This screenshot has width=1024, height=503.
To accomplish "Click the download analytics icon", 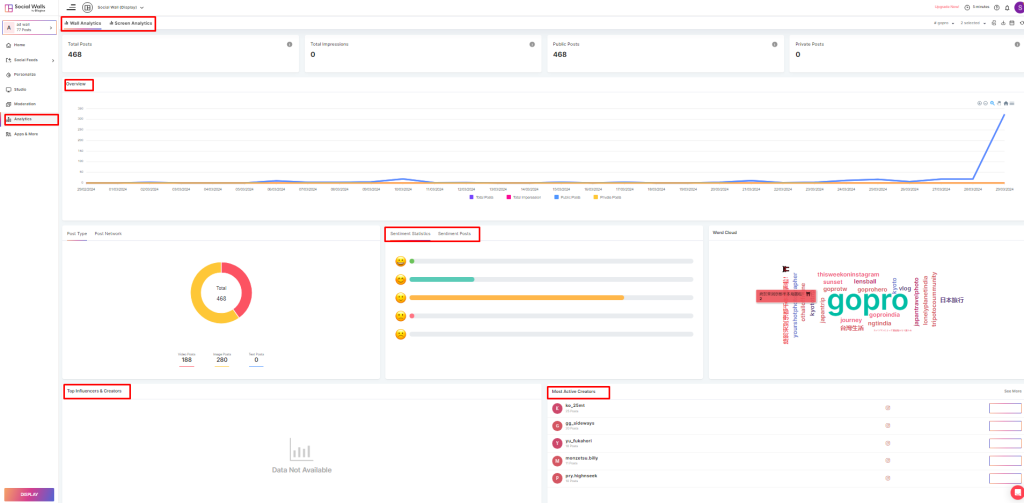I will [1002, 23].
